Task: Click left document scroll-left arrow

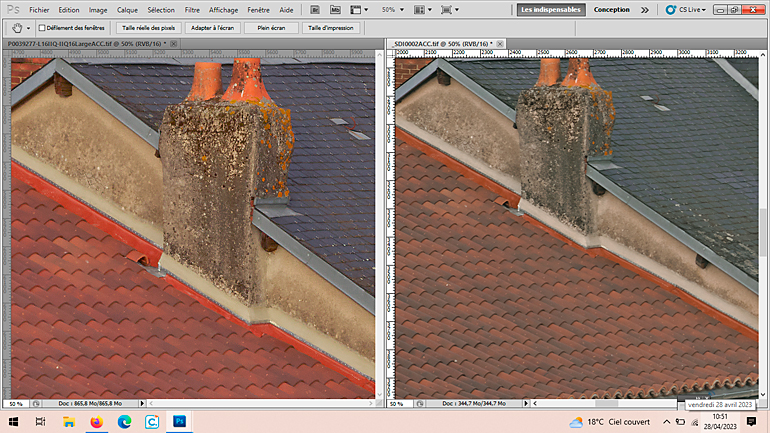Action: (x=151, y=404)
